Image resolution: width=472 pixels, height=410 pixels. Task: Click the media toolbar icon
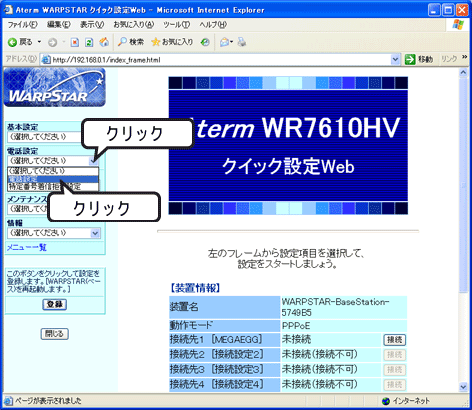205,42
